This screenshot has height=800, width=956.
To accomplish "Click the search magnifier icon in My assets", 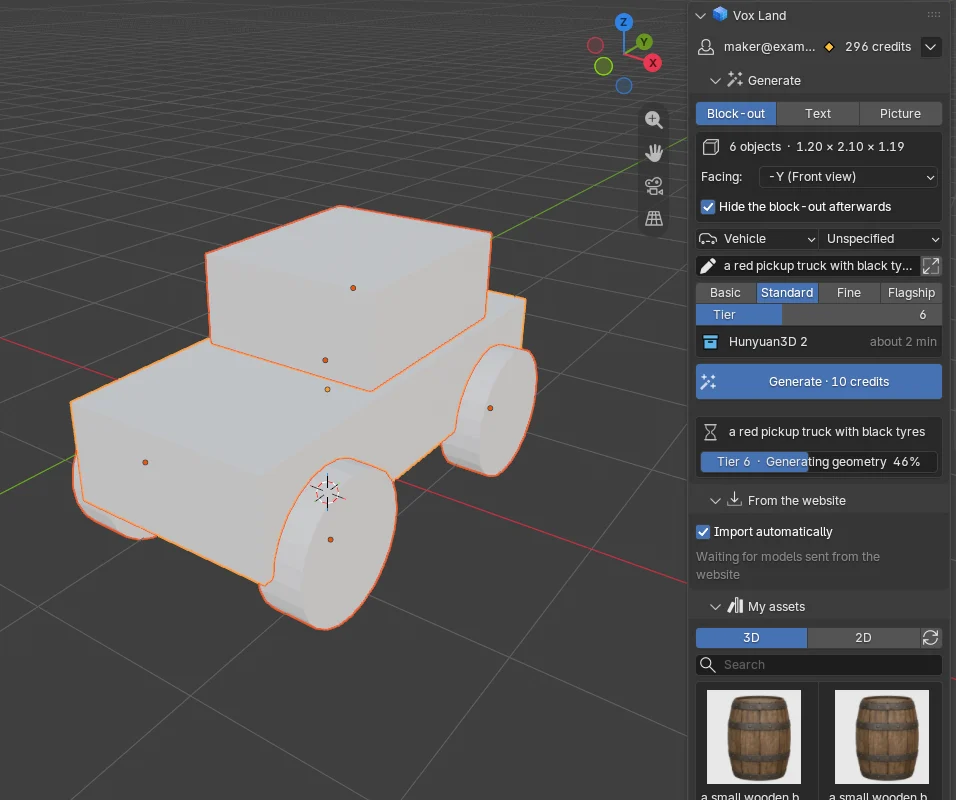I will click(707, 665).
